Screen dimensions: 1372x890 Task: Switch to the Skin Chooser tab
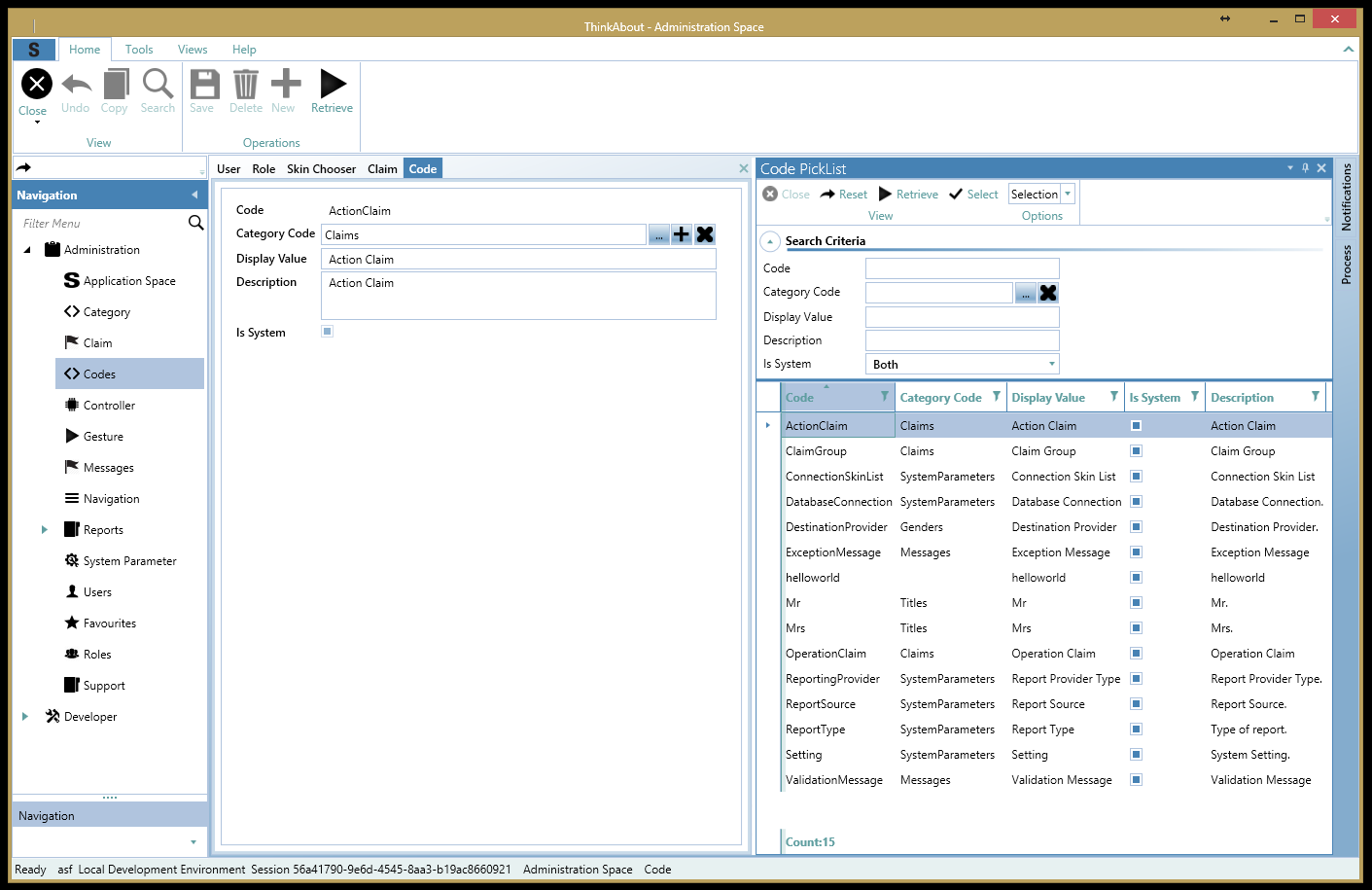coord(321,169)
